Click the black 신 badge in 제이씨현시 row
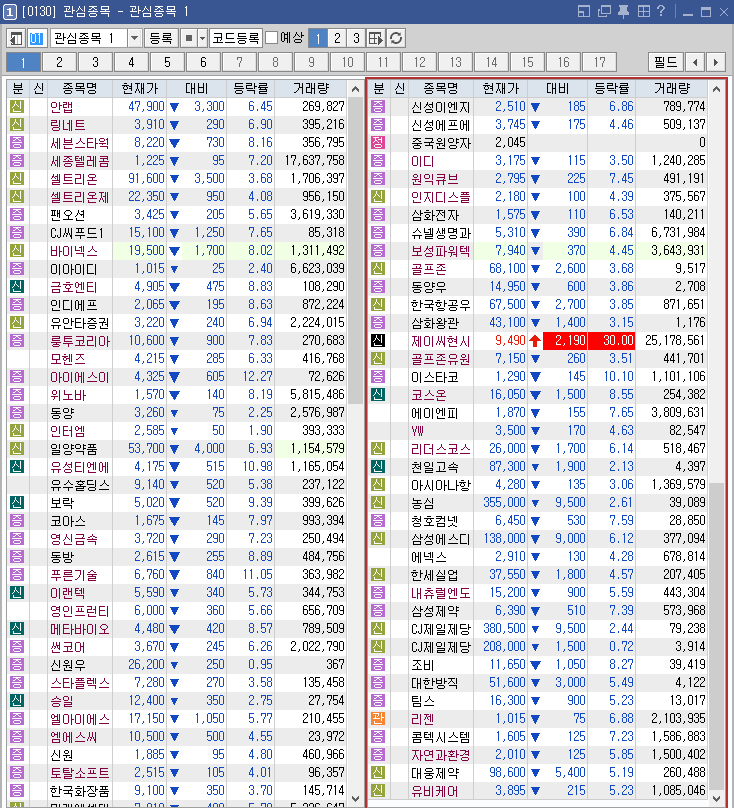 [378, 341]
